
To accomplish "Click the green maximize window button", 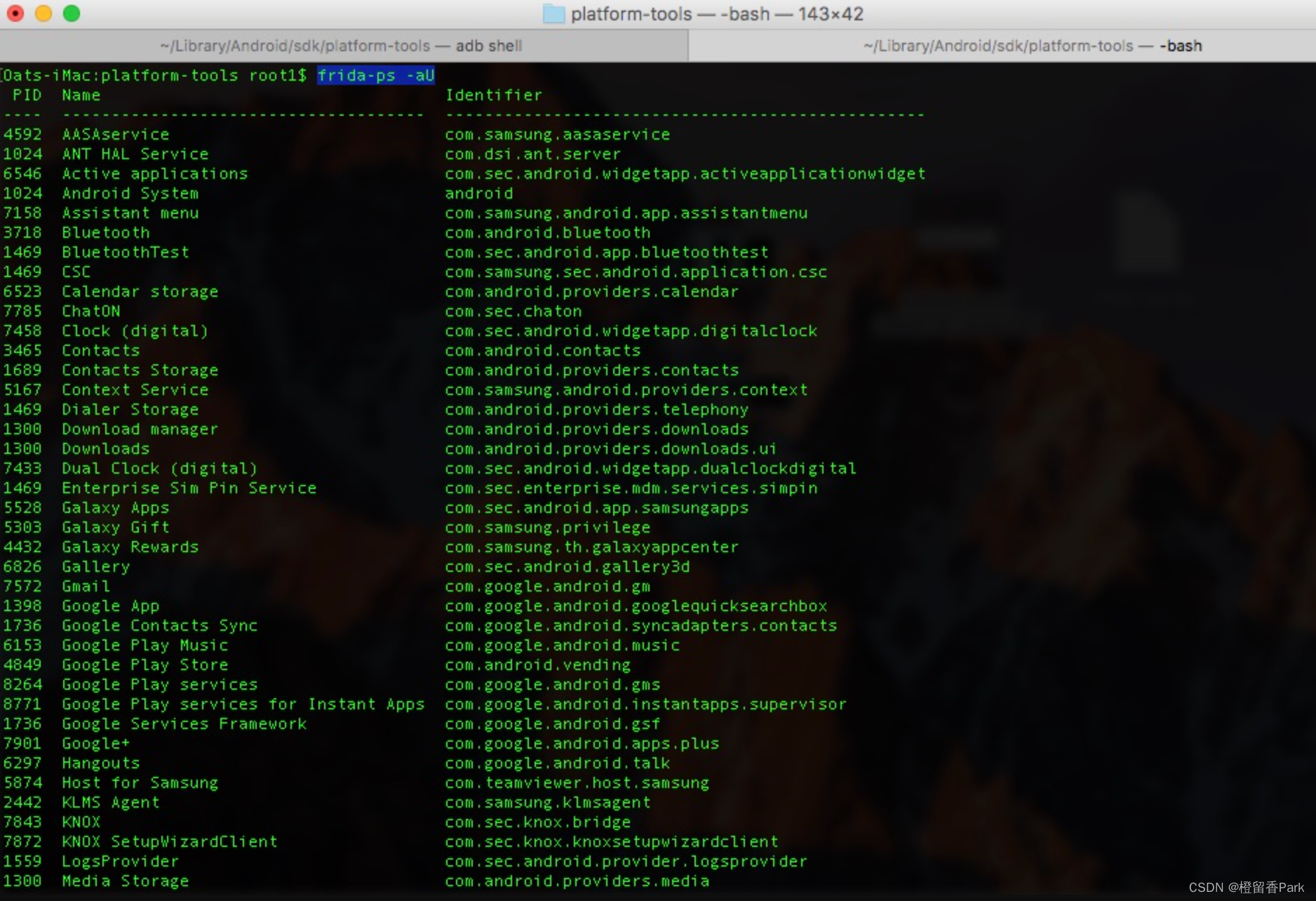I will 72,13.
